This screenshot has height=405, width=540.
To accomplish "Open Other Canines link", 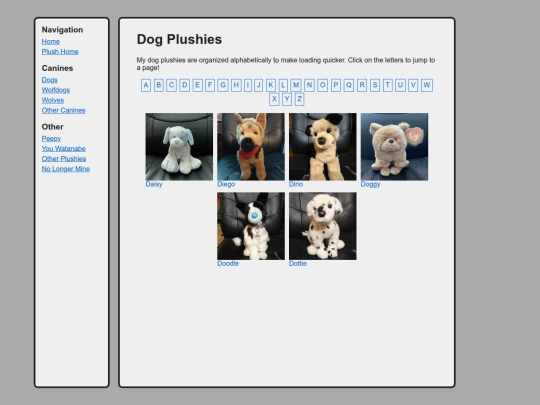I will point(63,111).
